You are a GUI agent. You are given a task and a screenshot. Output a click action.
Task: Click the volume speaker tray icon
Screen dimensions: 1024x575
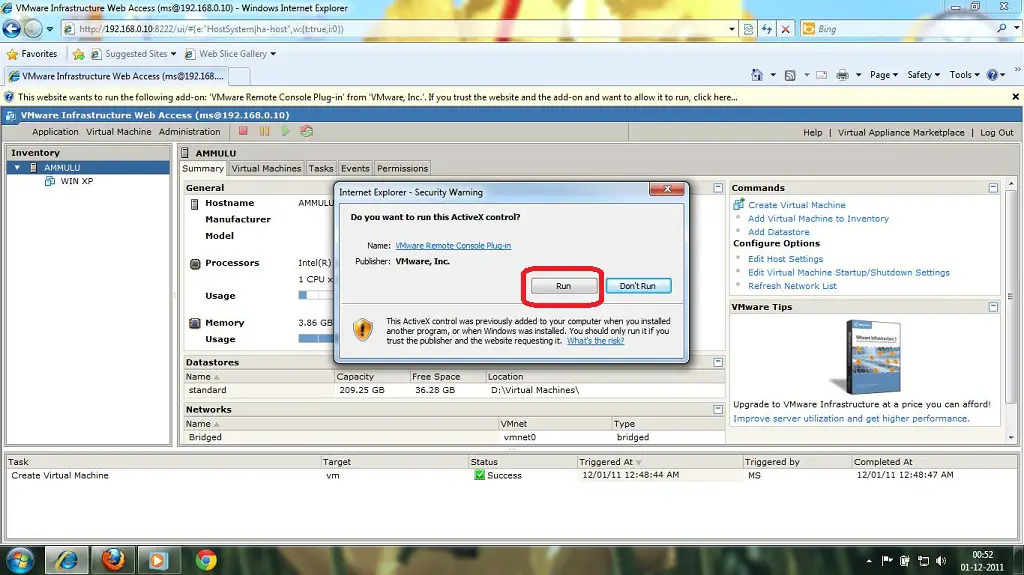(x=940, y=561)
